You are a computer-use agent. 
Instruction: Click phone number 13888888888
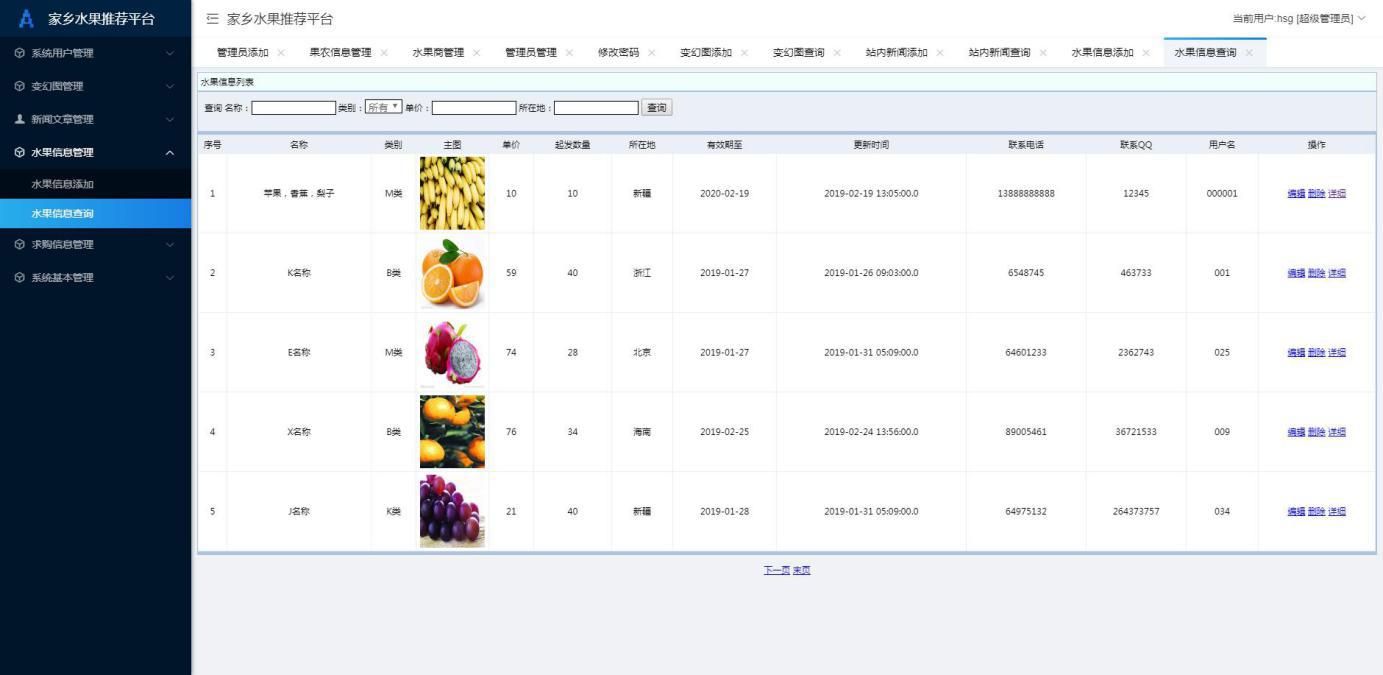point(1026,193)
